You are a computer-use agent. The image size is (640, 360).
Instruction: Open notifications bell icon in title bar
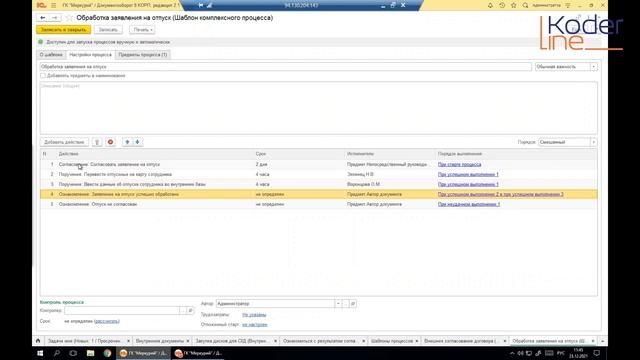point(490,5)
